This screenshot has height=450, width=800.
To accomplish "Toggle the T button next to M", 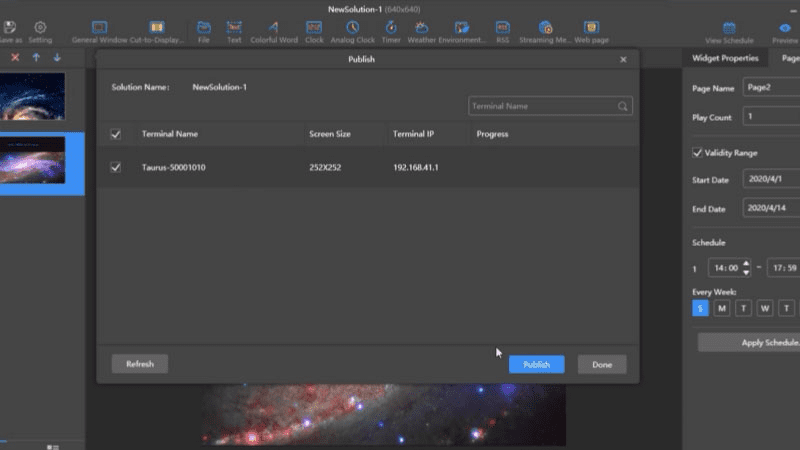I will 743,308.
